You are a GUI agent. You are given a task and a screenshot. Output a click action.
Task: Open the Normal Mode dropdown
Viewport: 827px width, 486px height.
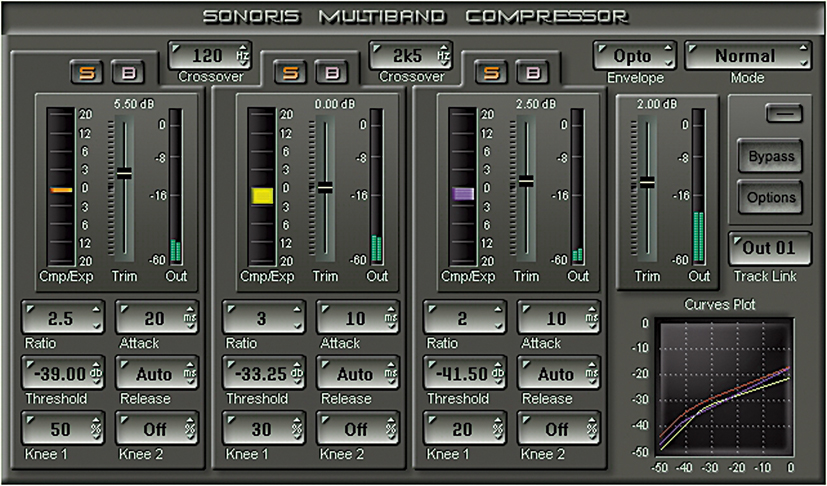click(747, 56)
